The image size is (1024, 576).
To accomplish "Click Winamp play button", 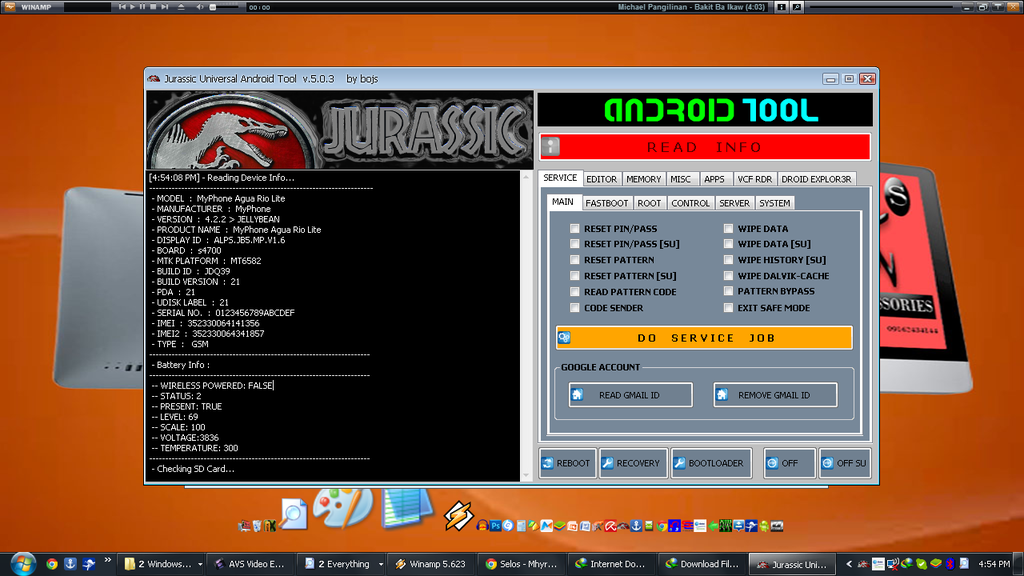I will [x=133, y=7].
